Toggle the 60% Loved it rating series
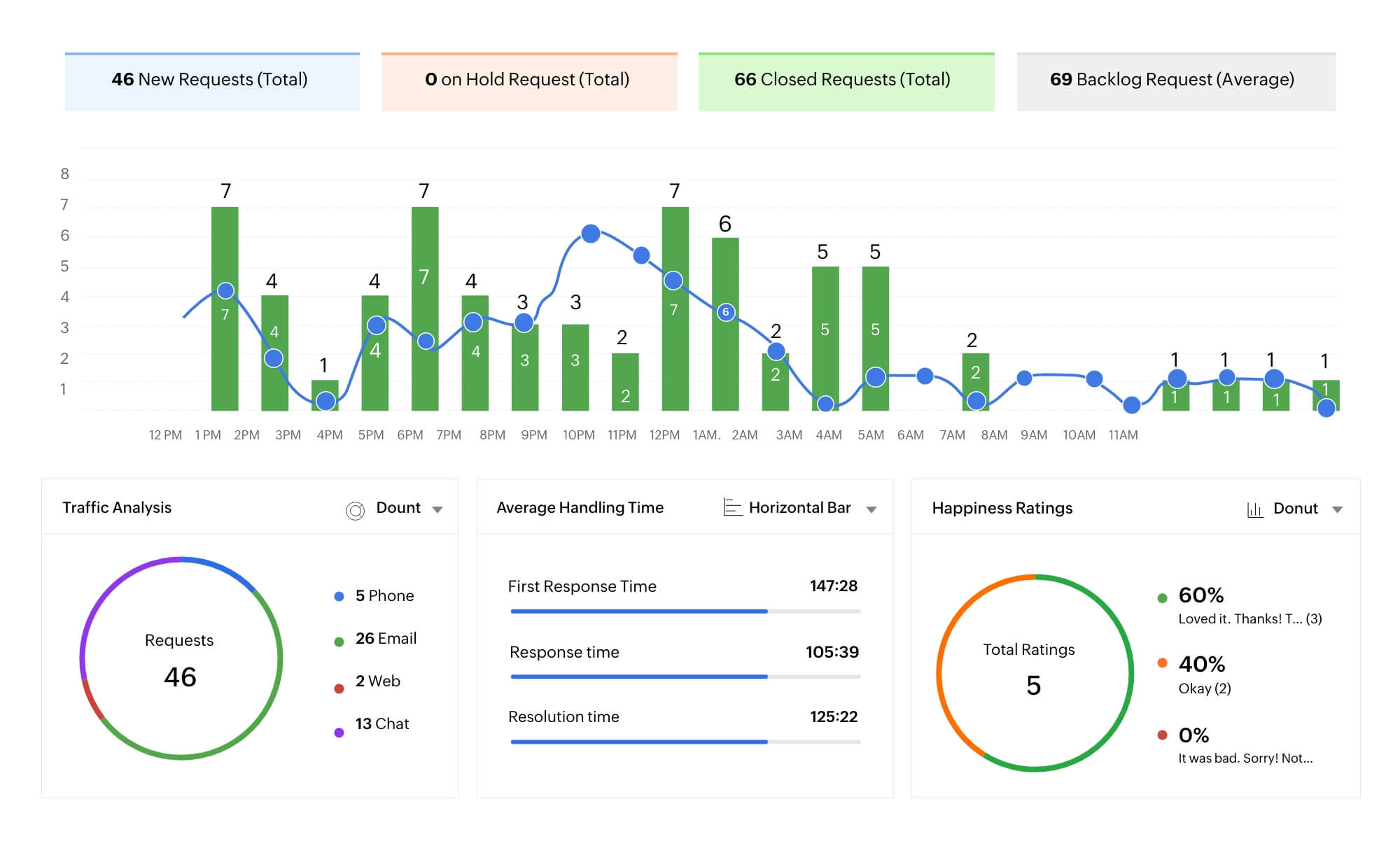 [1200, 595]
